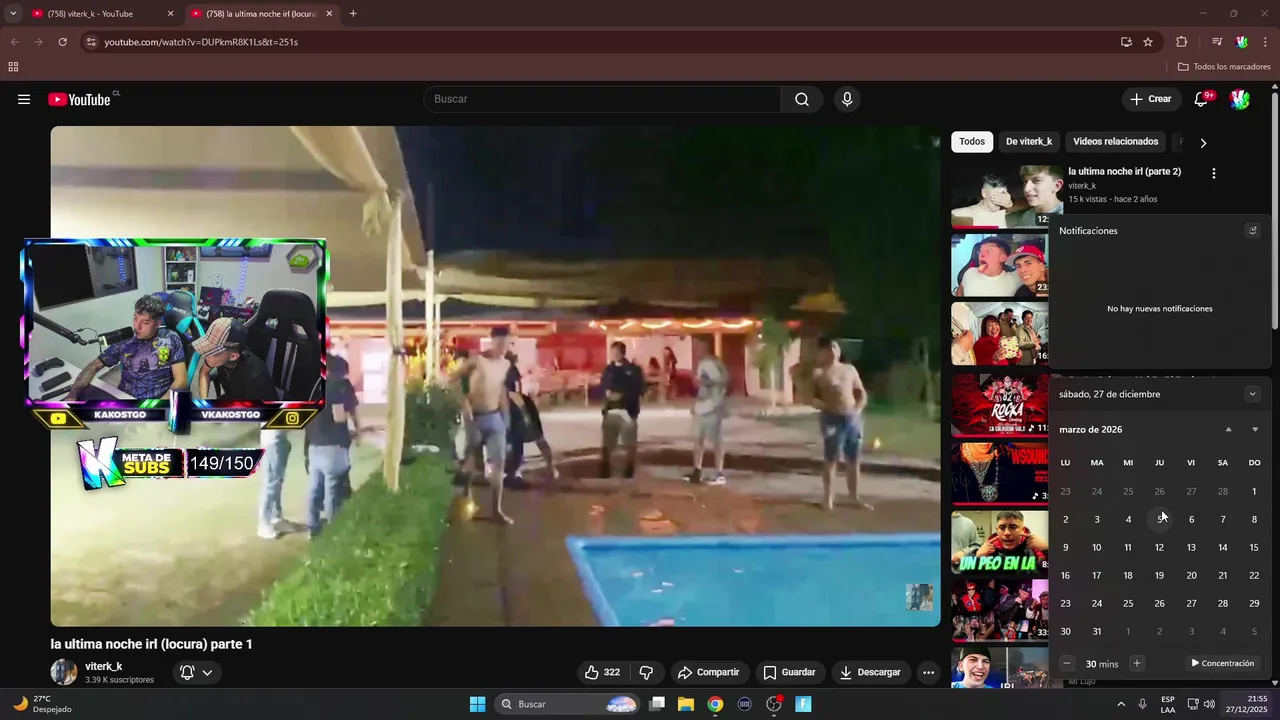Viewport: 1280px width, 720px height.
Task: Open Task View on taskbar
Action: [657, 704]
